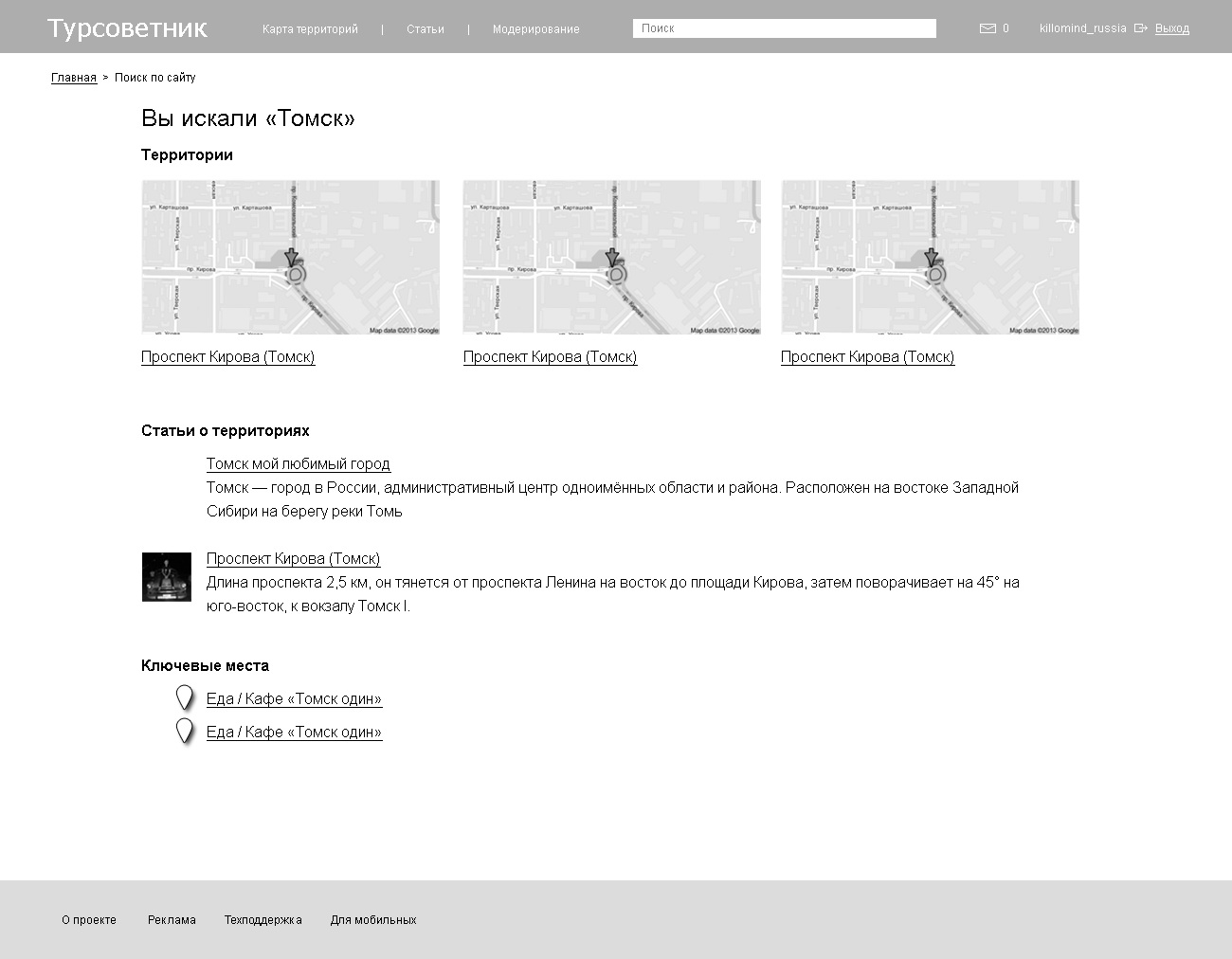Screen dimensions: 1232x959
Task: Click the first map pin icon
Action: point(185,698)
